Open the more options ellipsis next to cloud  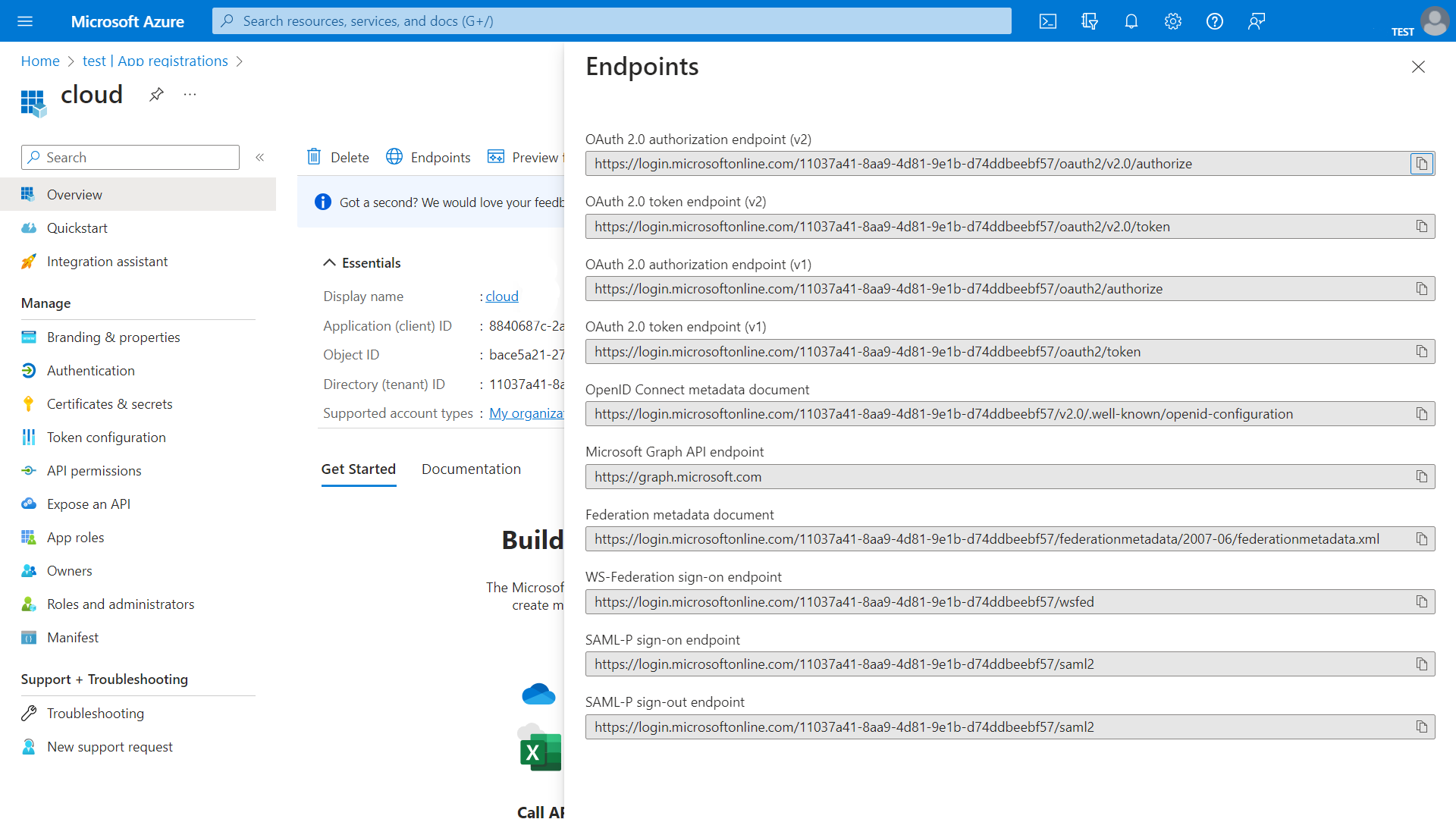coord(190,95)
